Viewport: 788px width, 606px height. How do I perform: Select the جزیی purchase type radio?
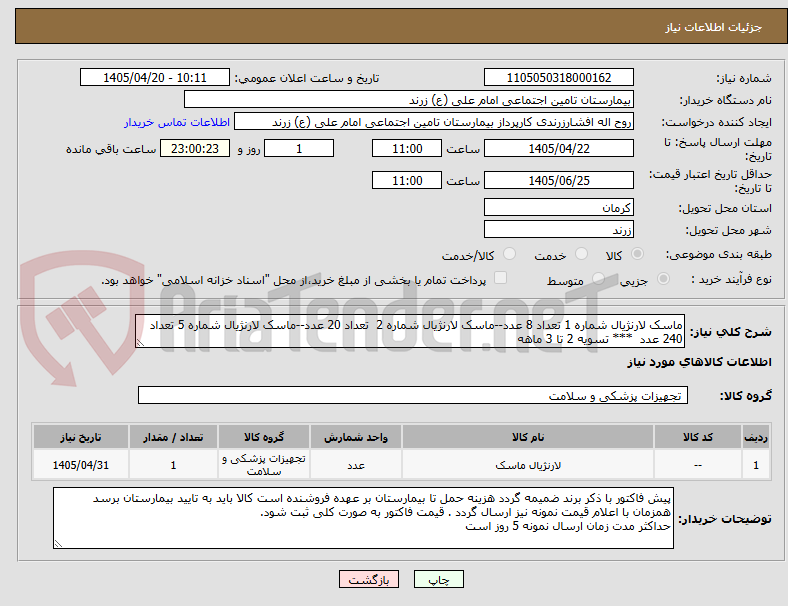tap(663, 279)
